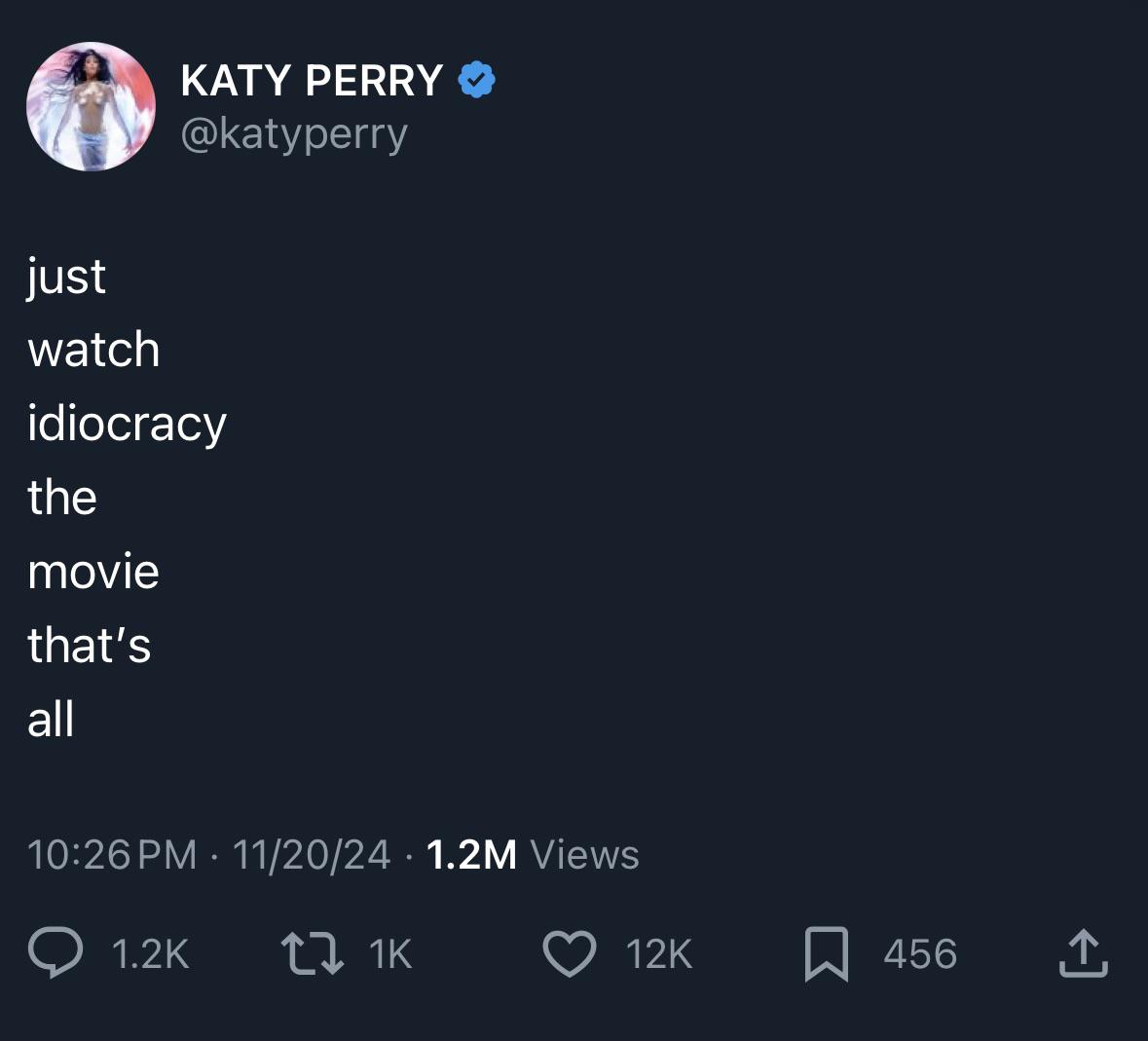Click the word "idiocracy" in the tweet
Viewport: 1148px width, 1041px height.
tap(128, 425)
